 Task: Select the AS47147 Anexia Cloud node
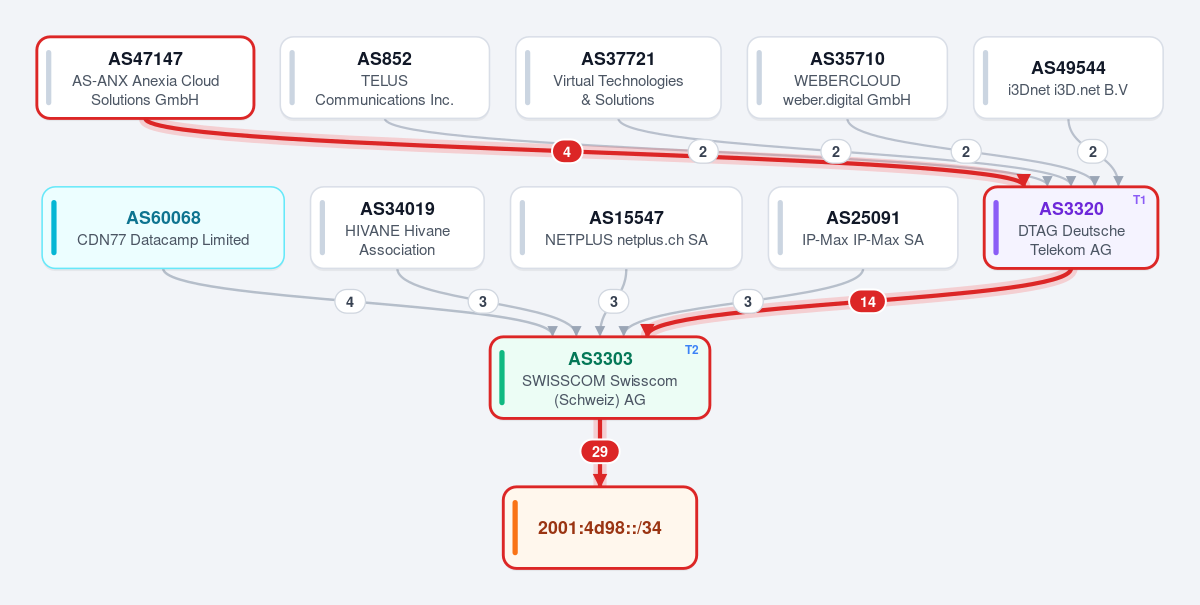145,78
